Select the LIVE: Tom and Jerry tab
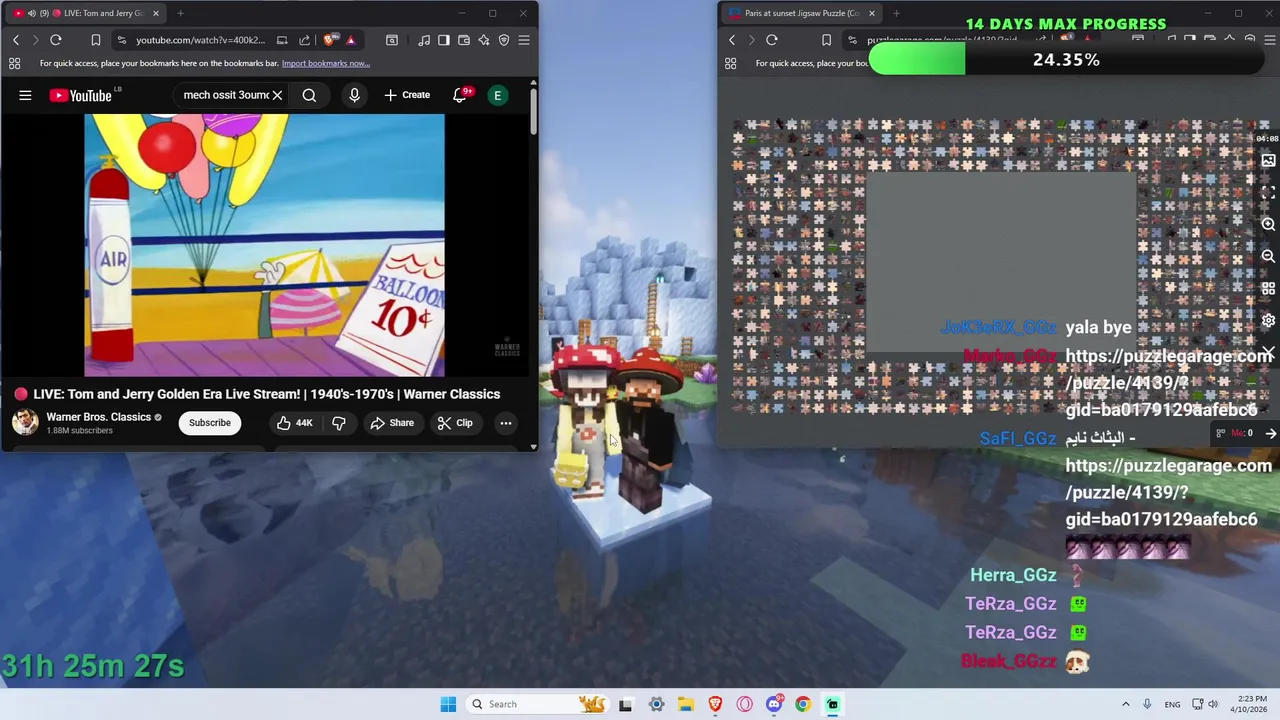The height and width of the screenshot is (720, 1280). pos(84,13)
